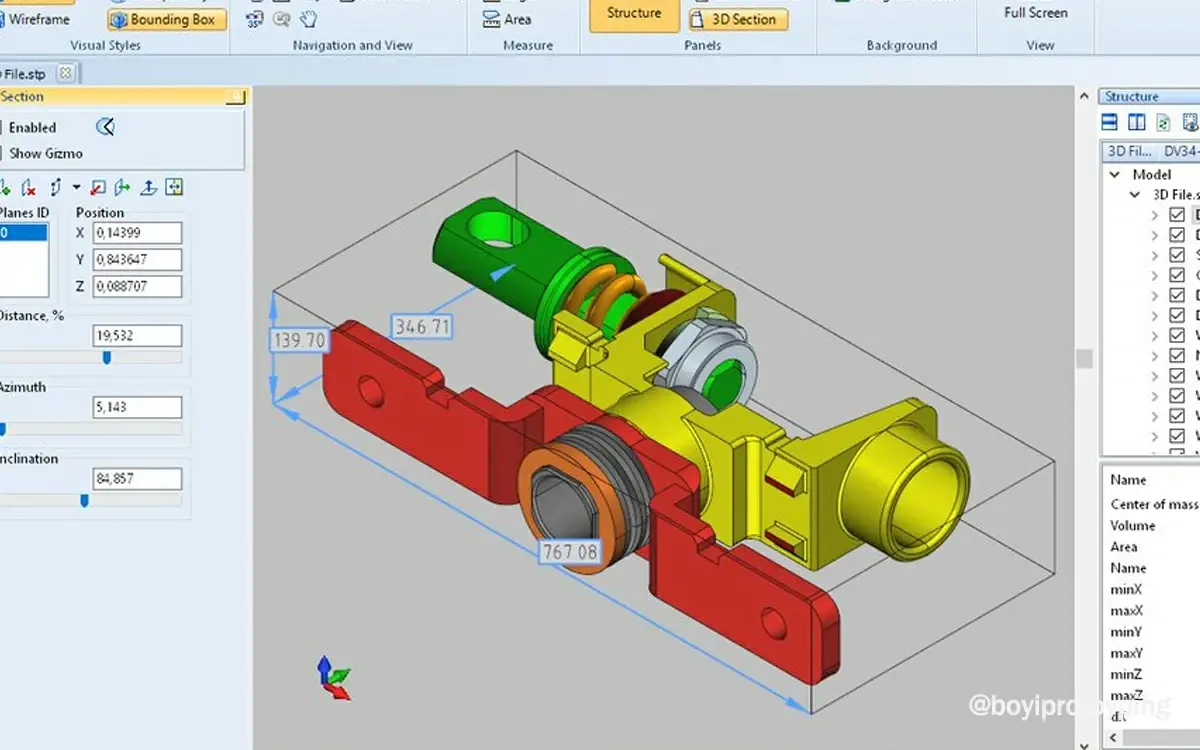The width and height of the screenshot is (1200, 750).
Task: Select the pan hand tool in Navigation
Action: click(x=309, y=19)
